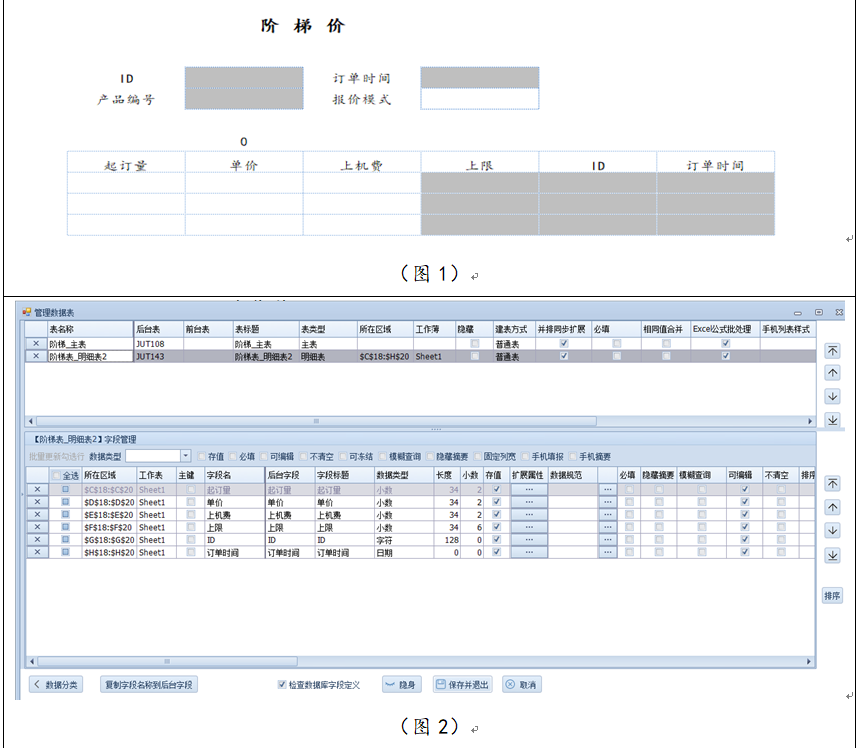
Task: Click the 表名称 column header
Action: point(89,328)
